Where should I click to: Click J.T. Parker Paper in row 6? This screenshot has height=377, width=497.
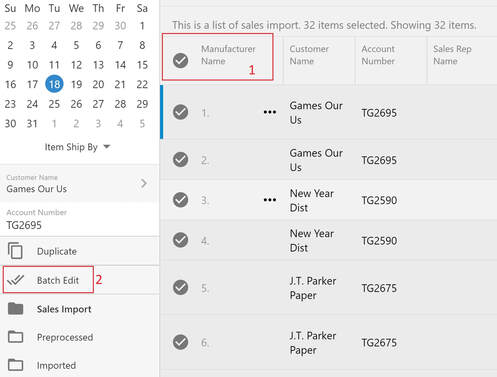pyautogui.click(x=313, y=343)
